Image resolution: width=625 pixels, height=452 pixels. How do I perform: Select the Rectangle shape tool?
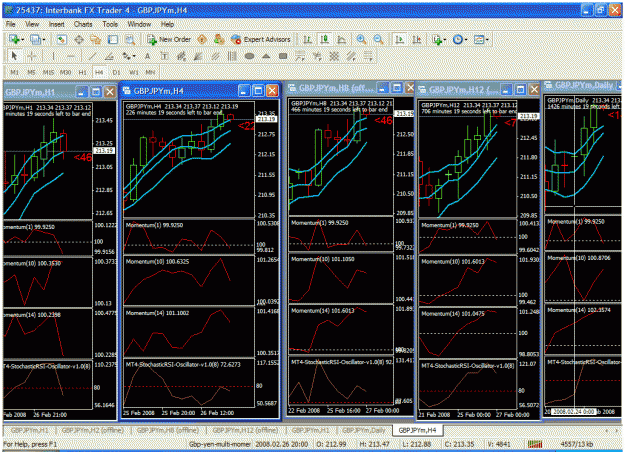[x=283, y=56]
